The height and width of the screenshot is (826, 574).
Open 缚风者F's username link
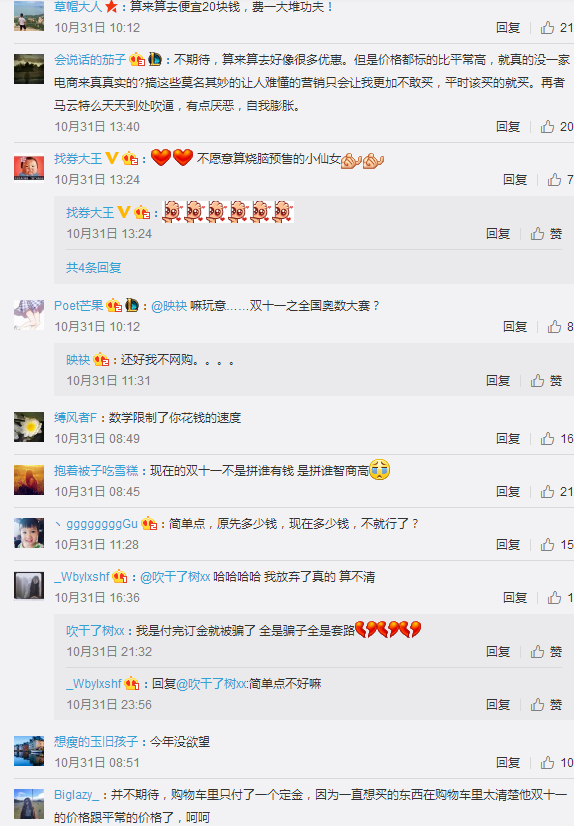pyautogui.click(x=75, y=418)
